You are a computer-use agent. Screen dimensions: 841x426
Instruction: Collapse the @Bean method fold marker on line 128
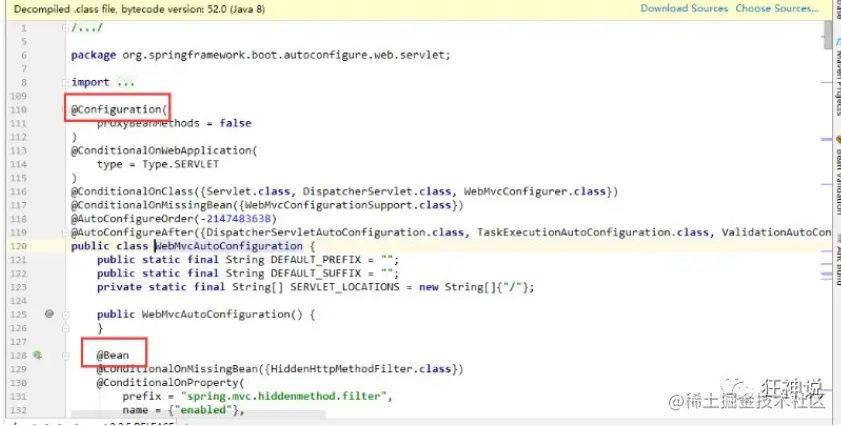click(x=65, y=355)
